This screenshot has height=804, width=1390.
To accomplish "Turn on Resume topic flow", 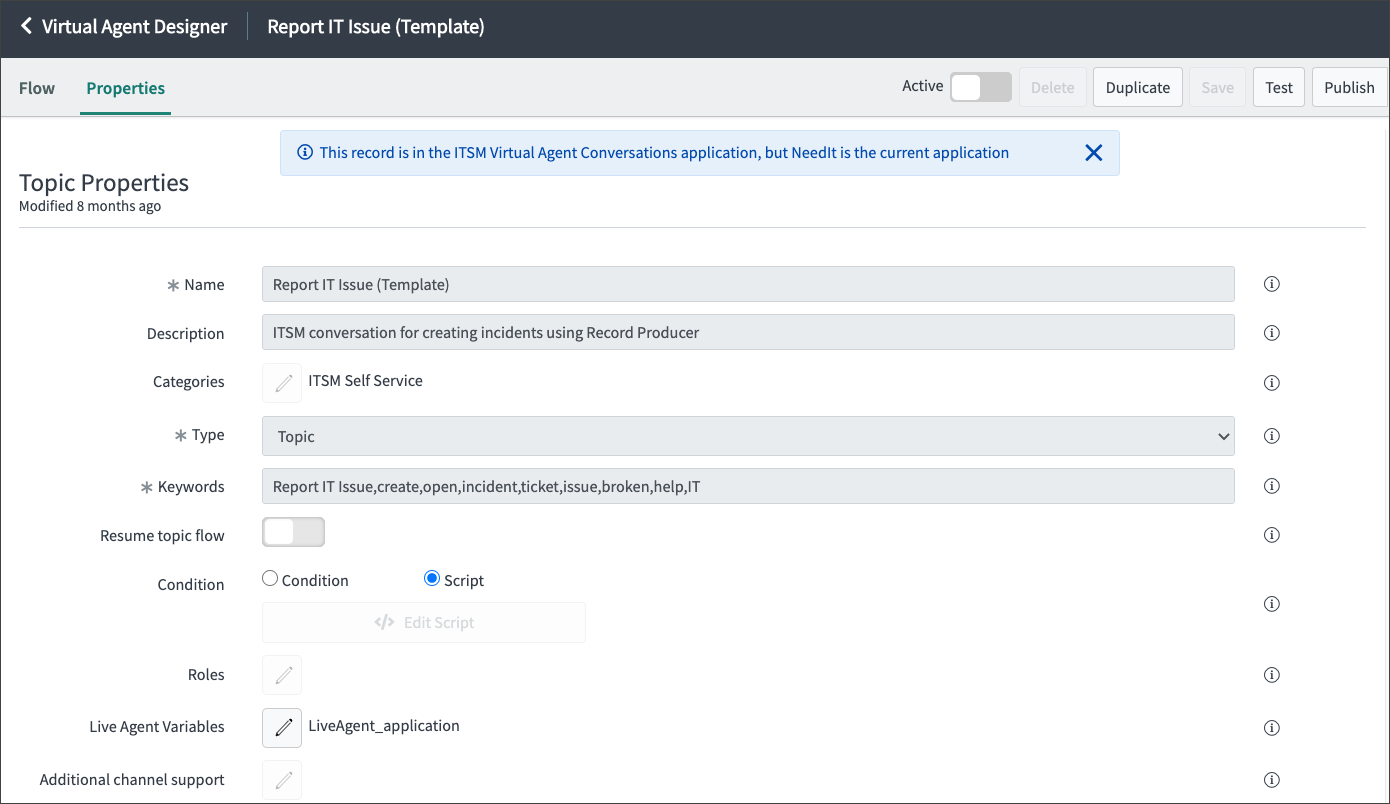I will click(x=293, y=532).
